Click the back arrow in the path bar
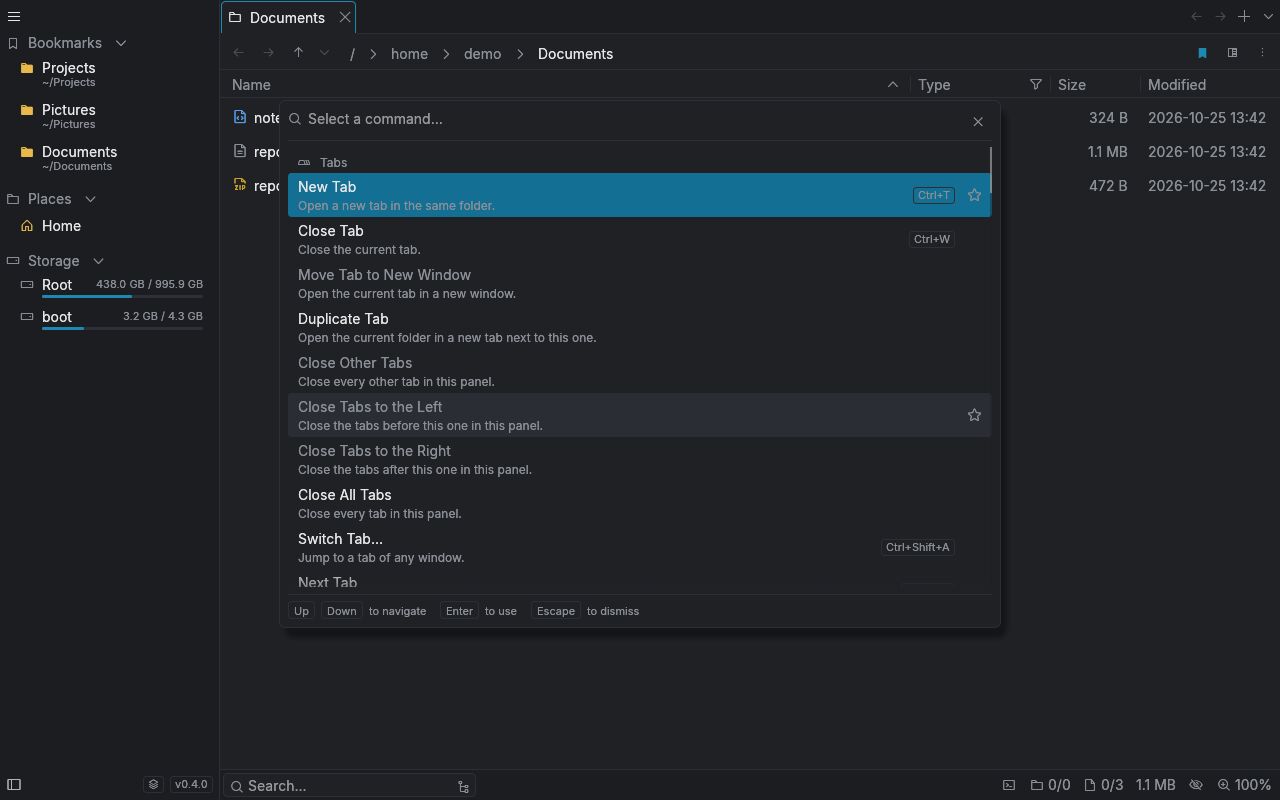 238,53
